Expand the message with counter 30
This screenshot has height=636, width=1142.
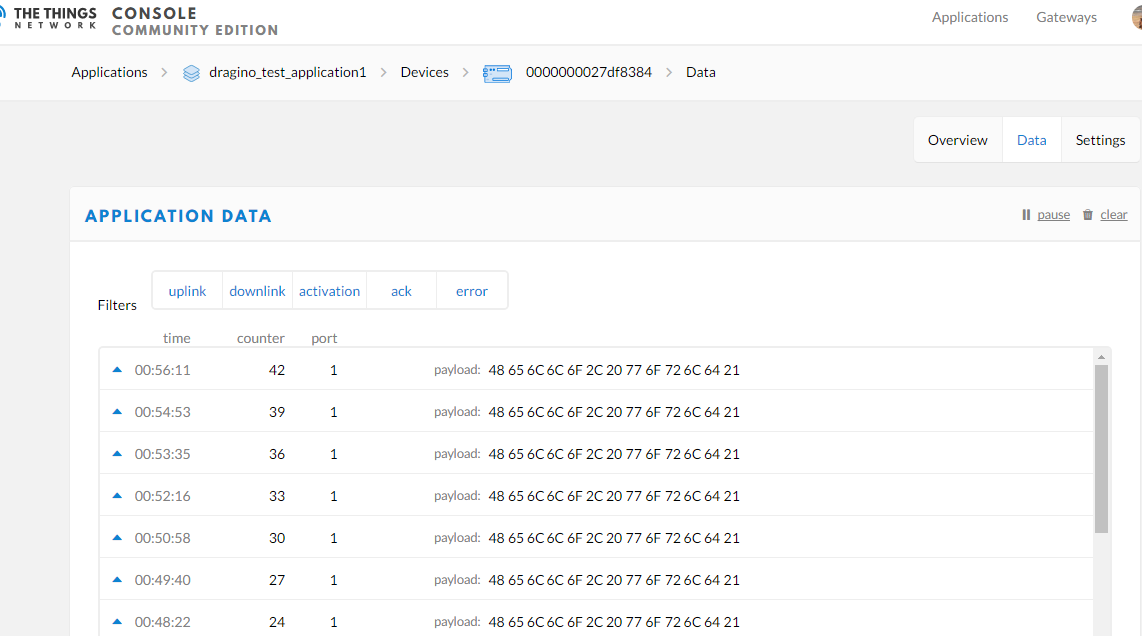596,538
